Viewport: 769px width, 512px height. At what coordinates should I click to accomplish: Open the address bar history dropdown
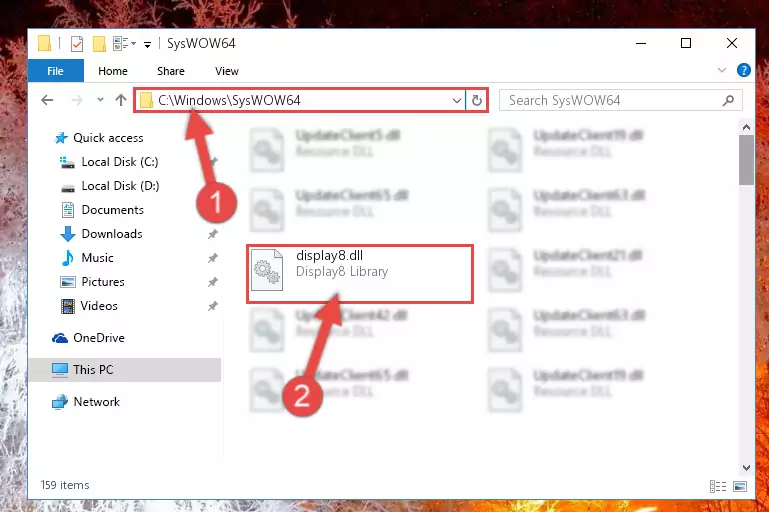point(457,101)
